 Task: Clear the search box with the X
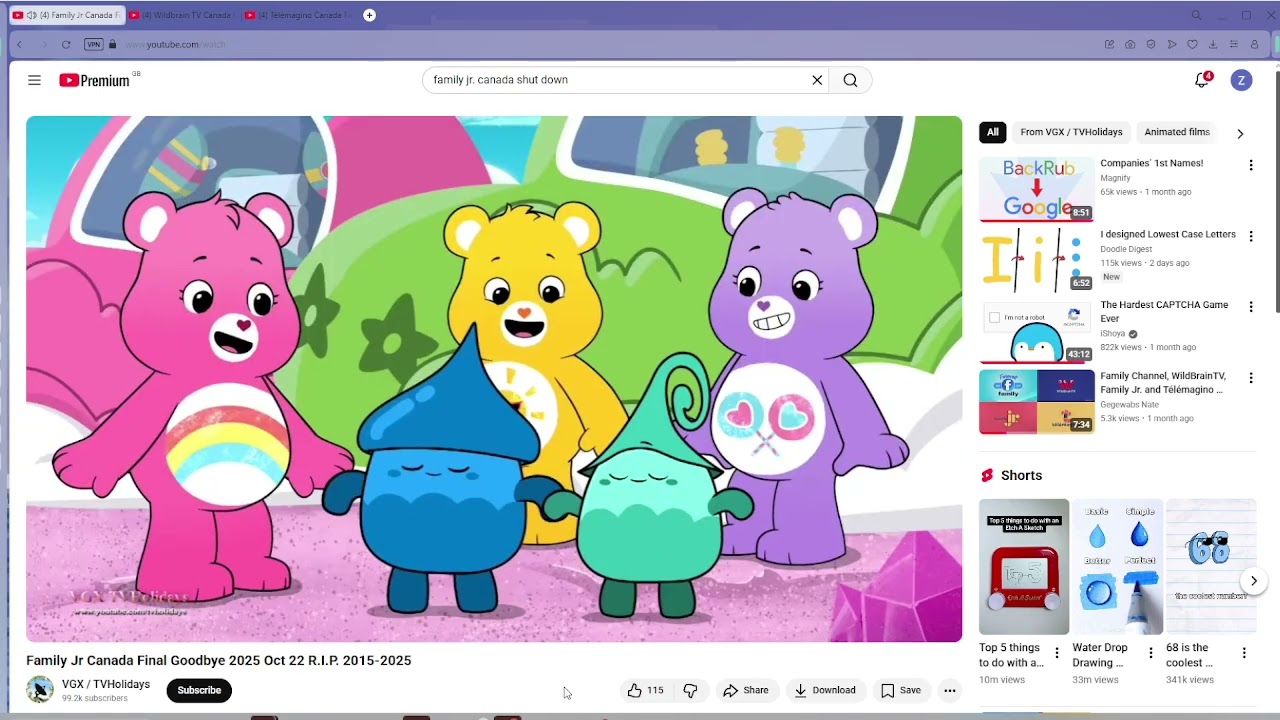pyautogui.click(x=817, y=80)
